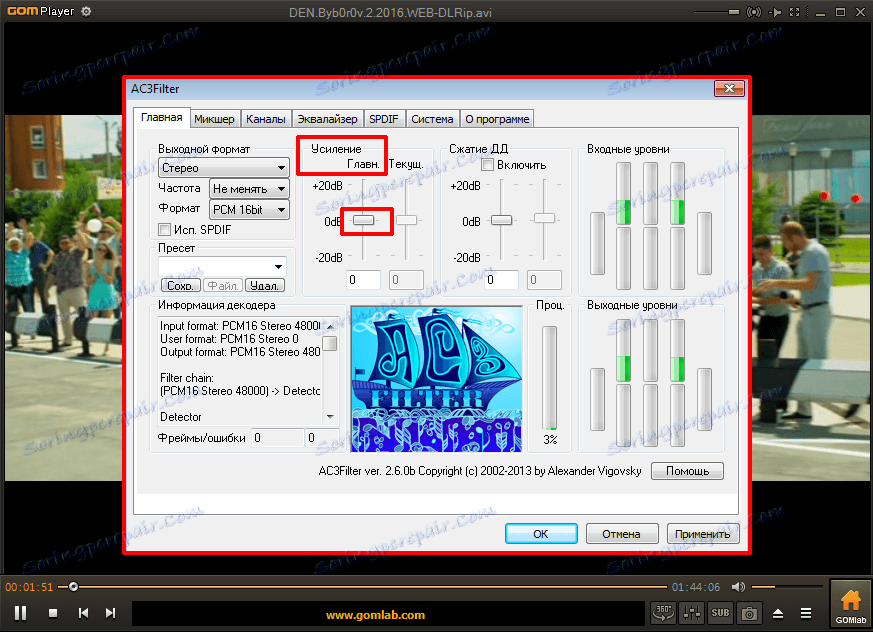Skip to next track
This screenshot has width=873, height=632.
tap(110, 613)
